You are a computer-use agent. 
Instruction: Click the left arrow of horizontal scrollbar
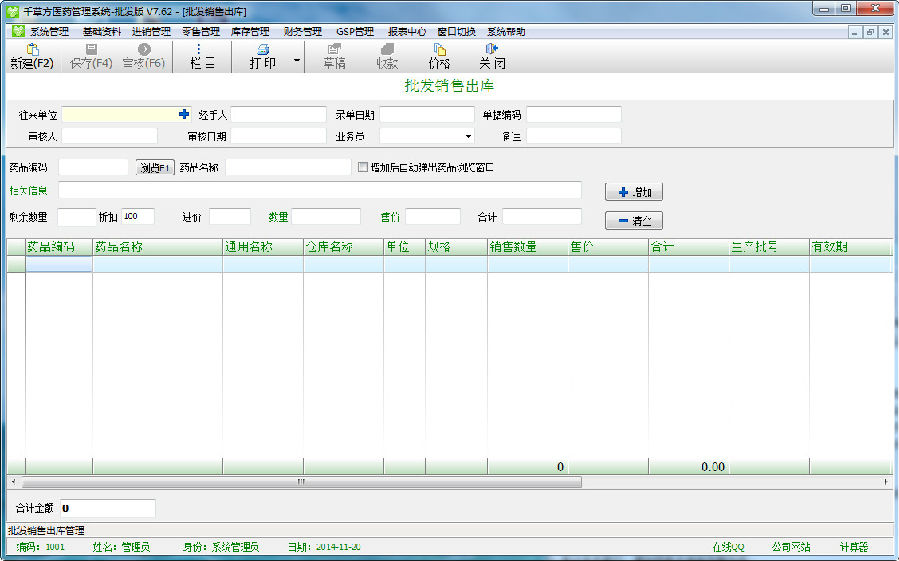tap(13, 482)
